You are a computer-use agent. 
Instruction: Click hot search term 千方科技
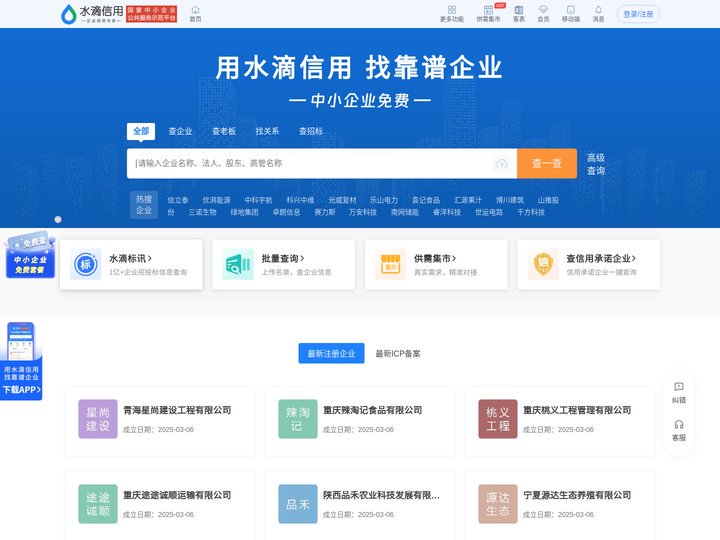coord(531,212)
